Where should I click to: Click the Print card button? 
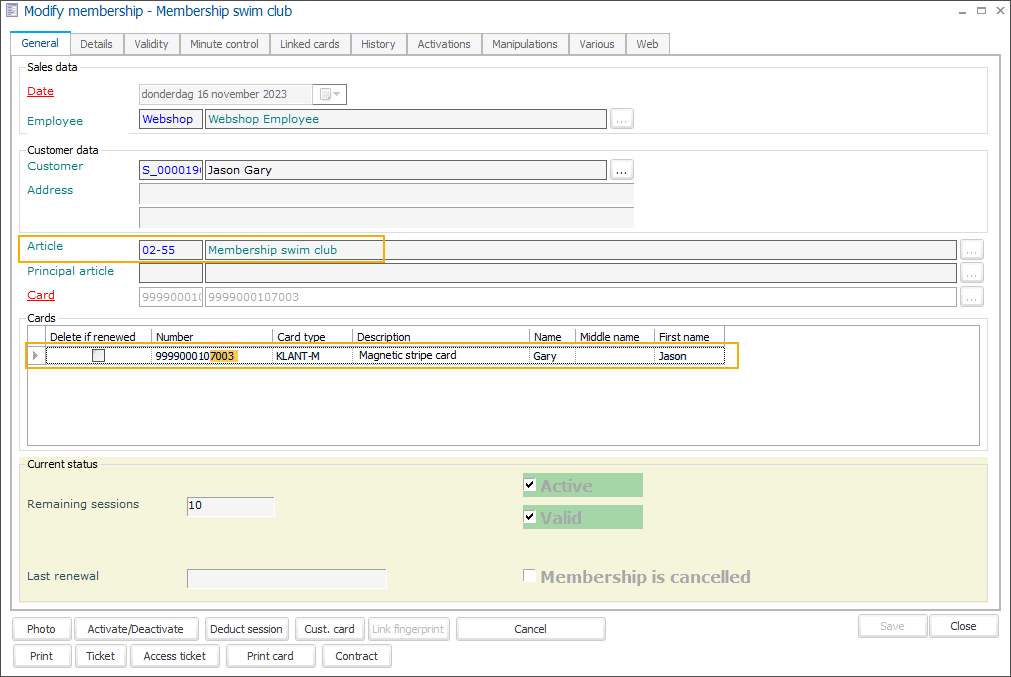pyautogui.click(x=270, y=656)
